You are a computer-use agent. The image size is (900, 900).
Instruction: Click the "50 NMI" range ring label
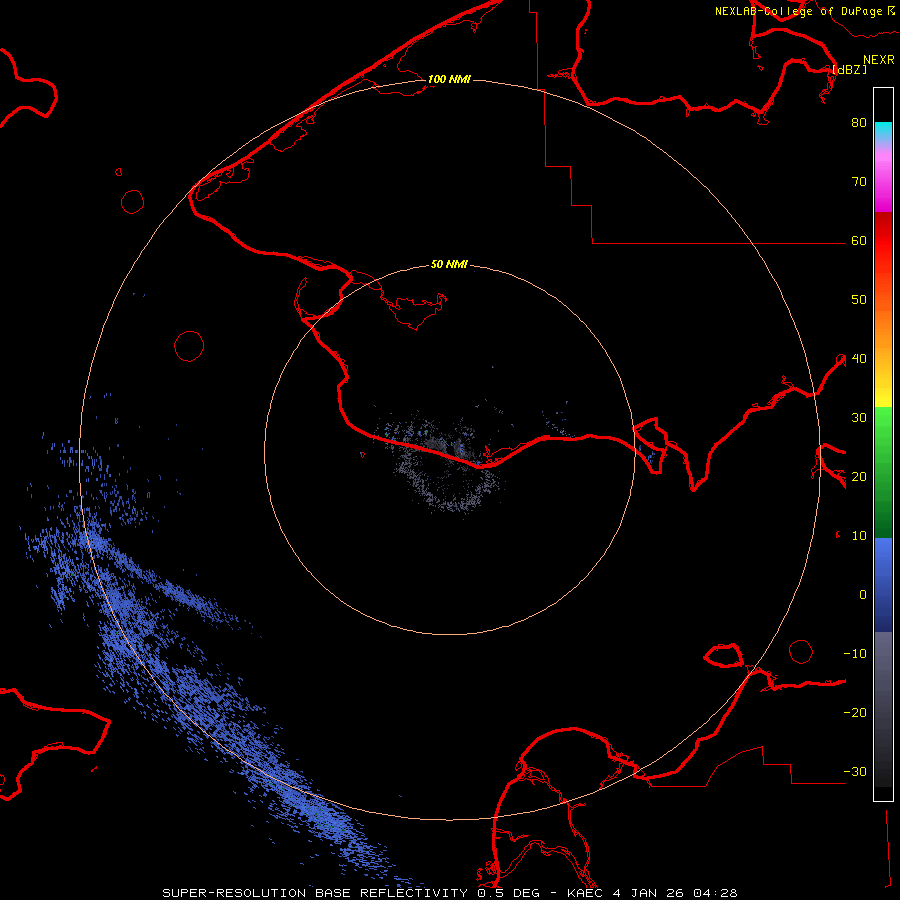(x=449, y=265)
